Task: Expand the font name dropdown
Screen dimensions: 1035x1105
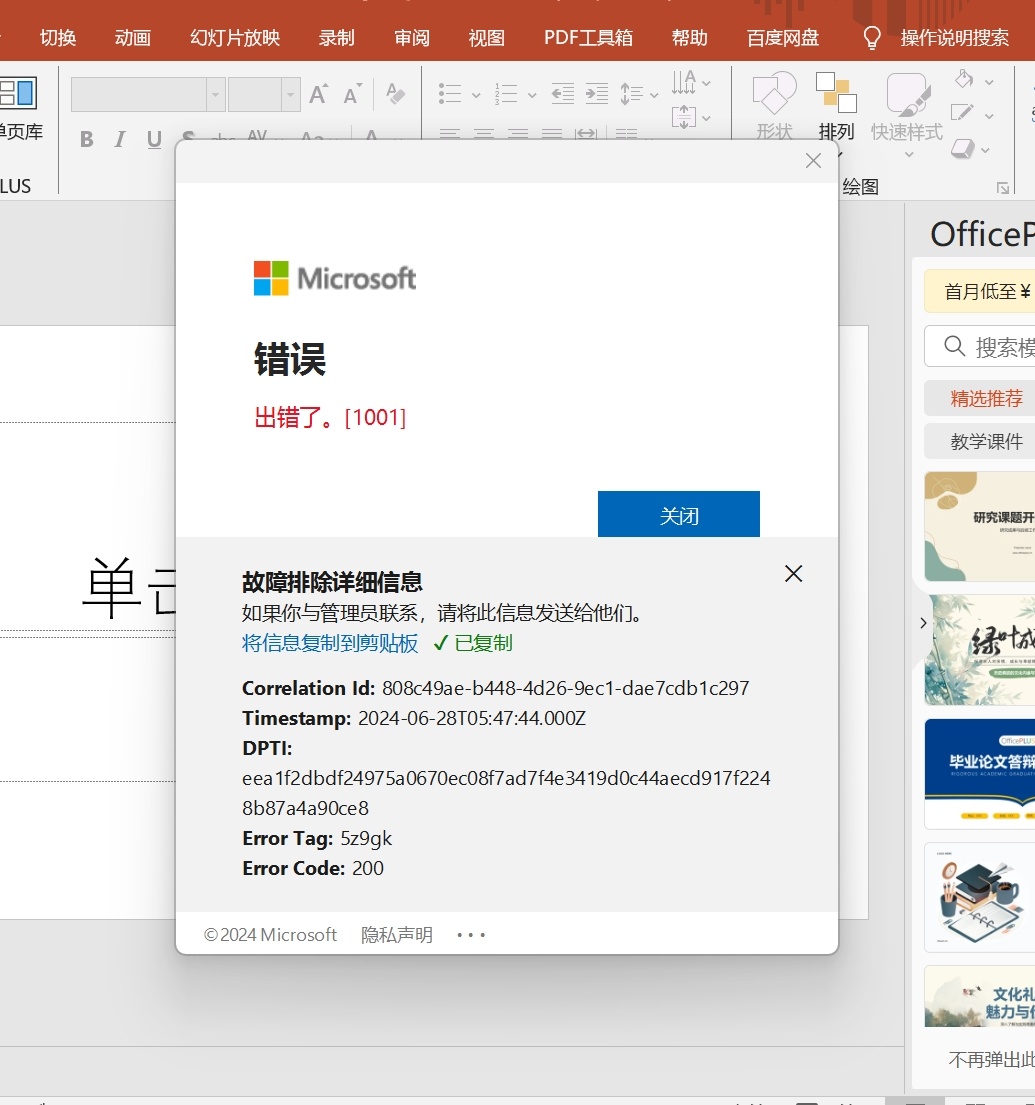Action: pyautogui.click(x=216, y=94)
